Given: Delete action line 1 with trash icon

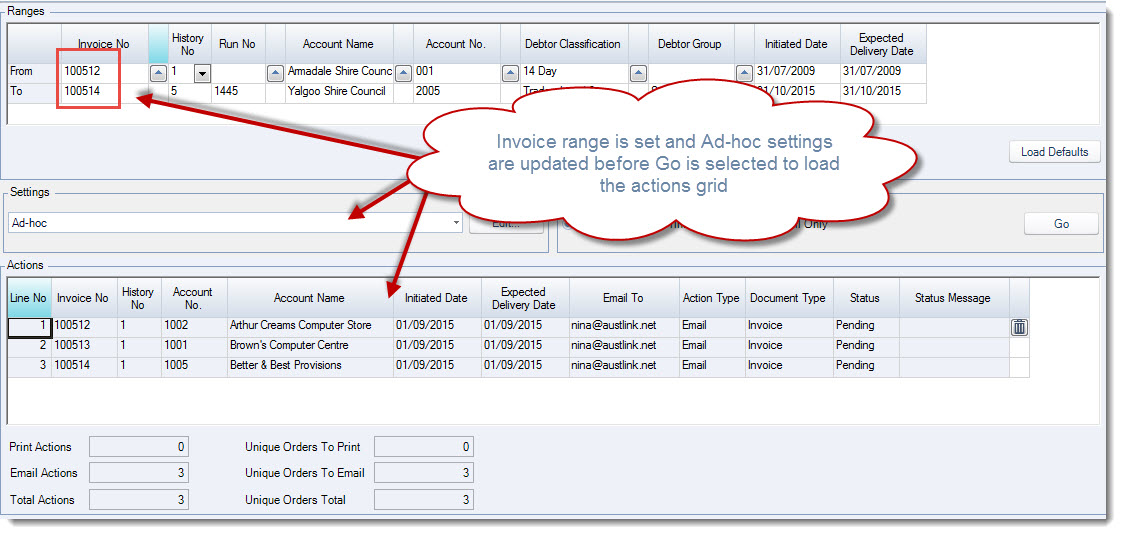Looking at the screenshot, I should pyautogui.click(x=1019, y=327).
